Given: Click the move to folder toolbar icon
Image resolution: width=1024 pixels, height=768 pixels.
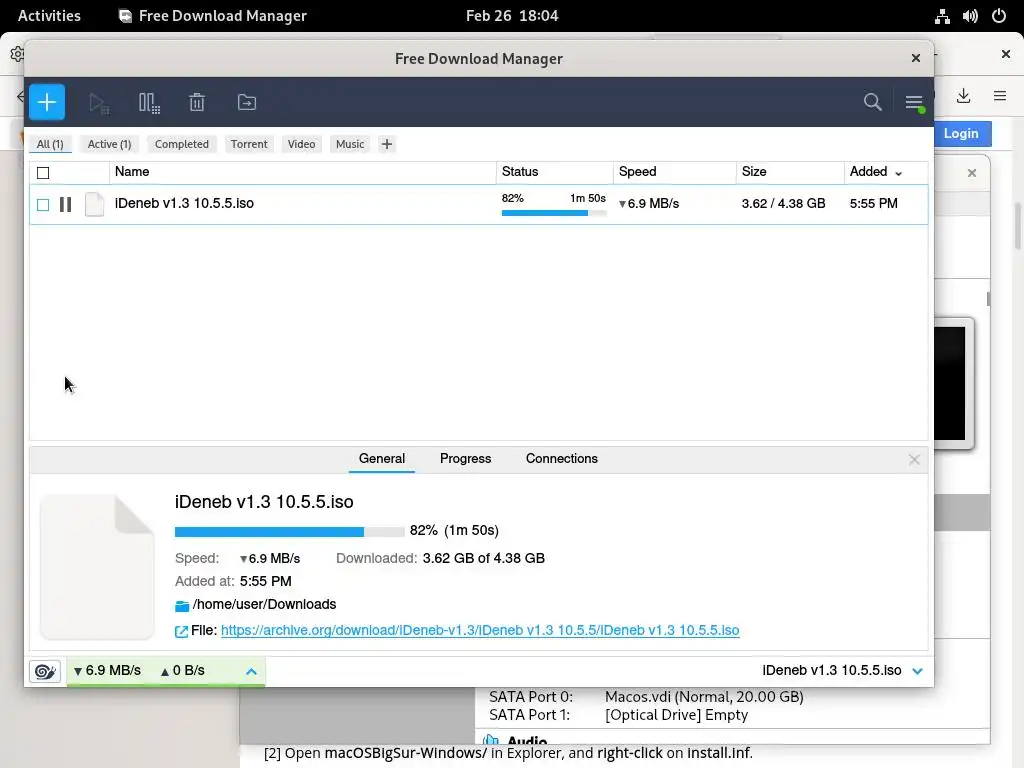Looking at the screenshot, I should [x=246, y=102].
